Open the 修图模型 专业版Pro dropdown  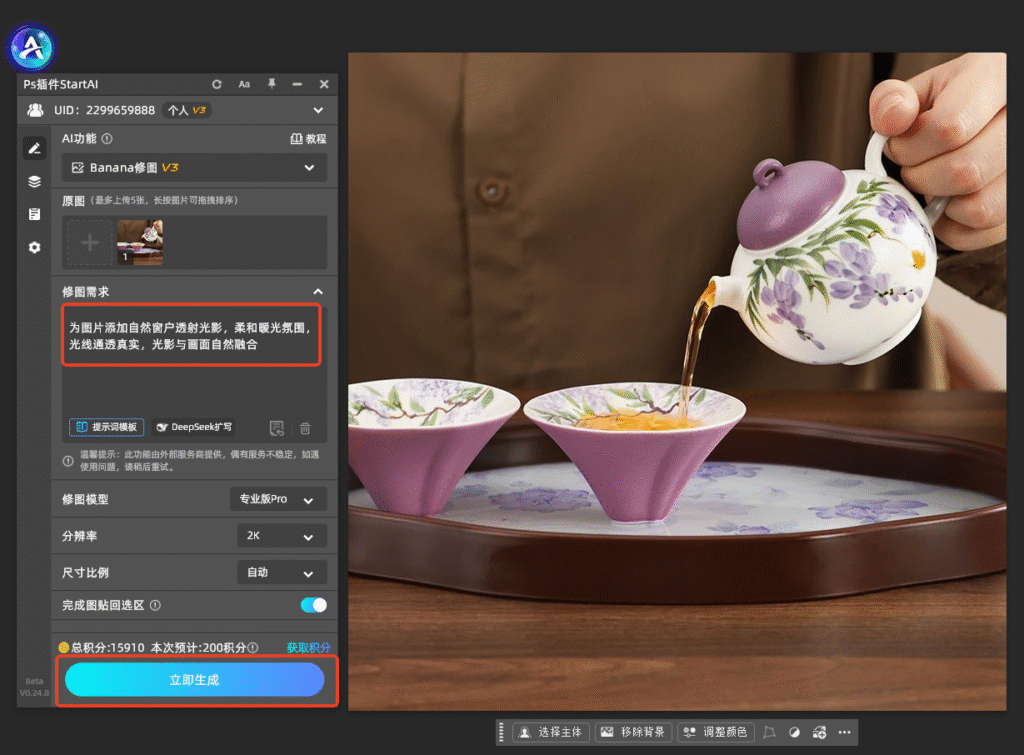coord(278,499)
